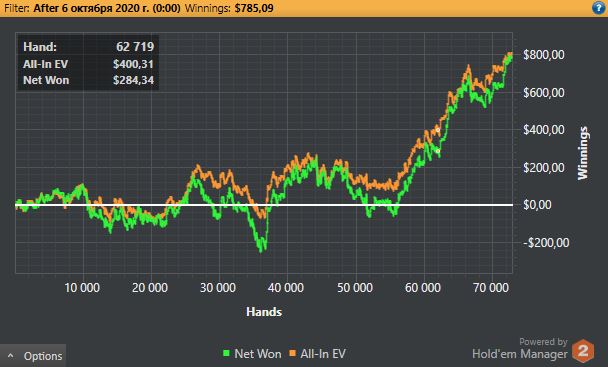Click the Winnings total $785,09
The image size is (608, 367).
(x=254, y=8)
